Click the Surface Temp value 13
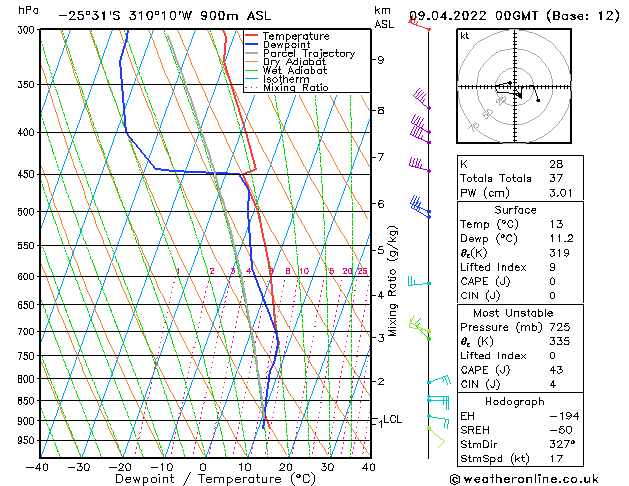 point(556,224)
